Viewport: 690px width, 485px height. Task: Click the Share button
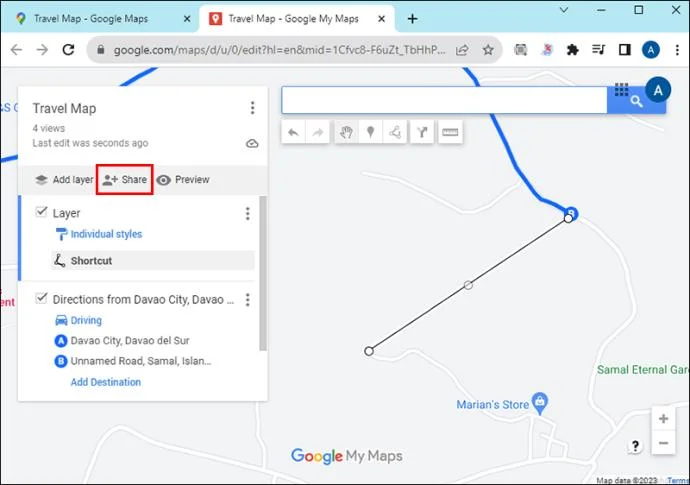(x=125, y=180)
